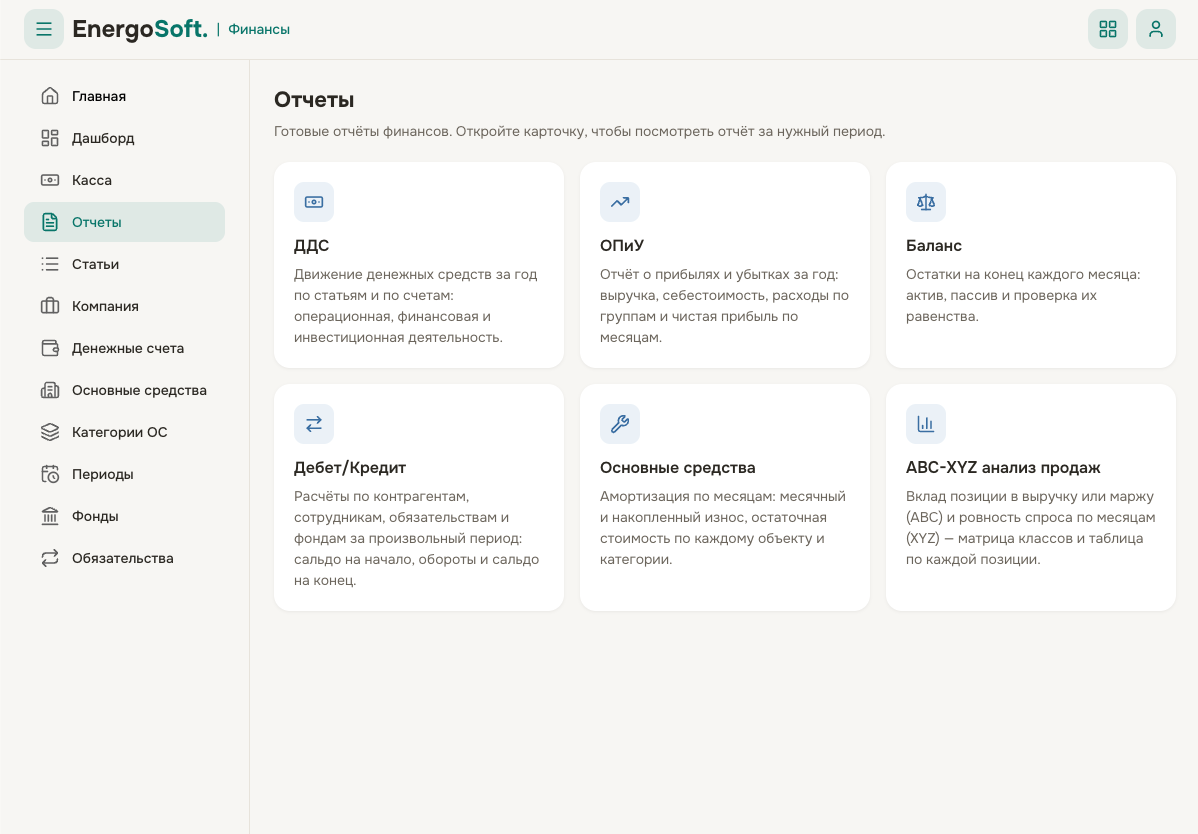Select Категории ОС in sidebar
The width and height of the screenshot is (1198, 834).
pyautogui.click(x=125, y=432)
